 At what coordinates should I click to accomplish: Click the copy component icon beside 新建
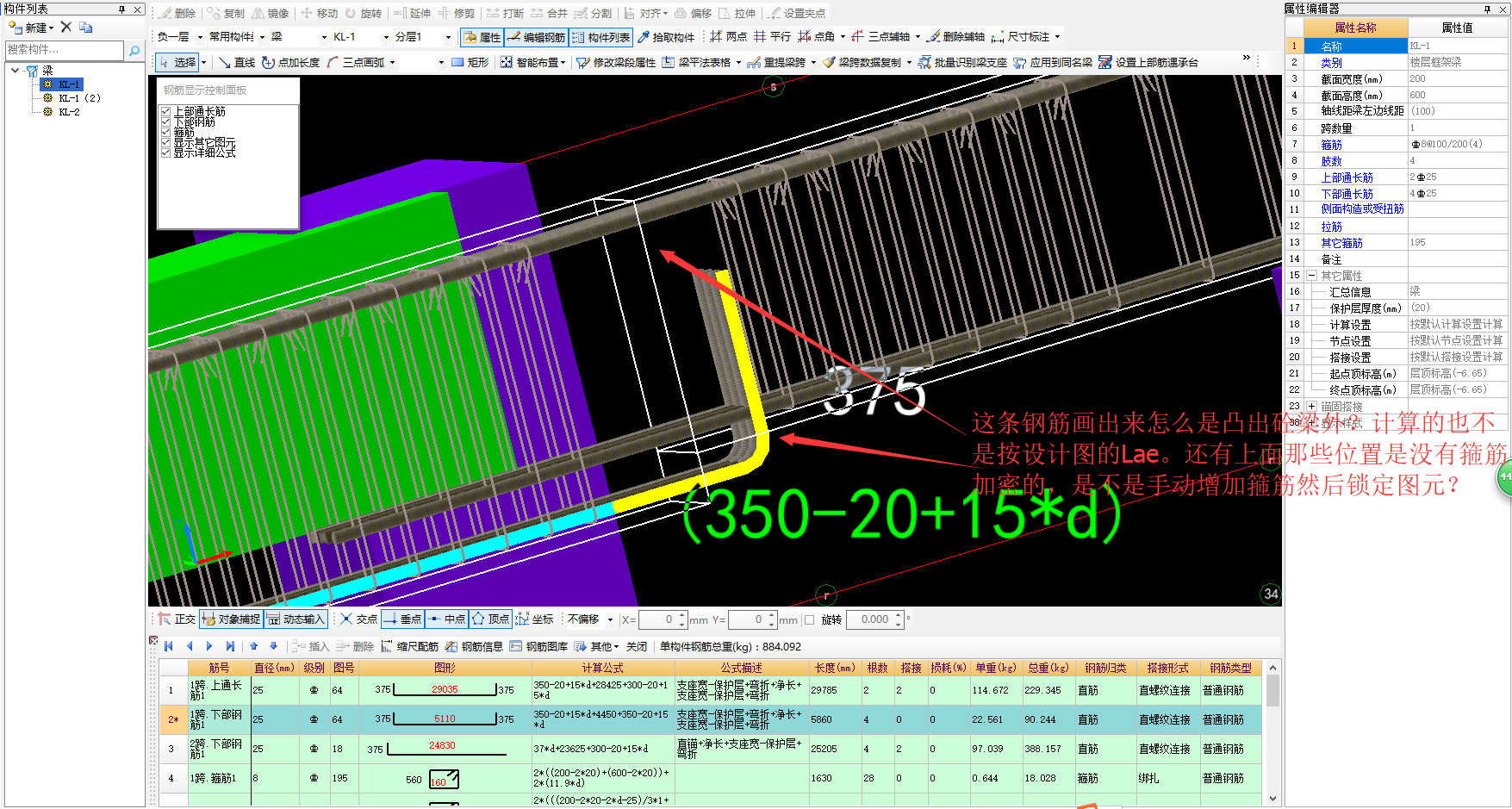(86, 28)
